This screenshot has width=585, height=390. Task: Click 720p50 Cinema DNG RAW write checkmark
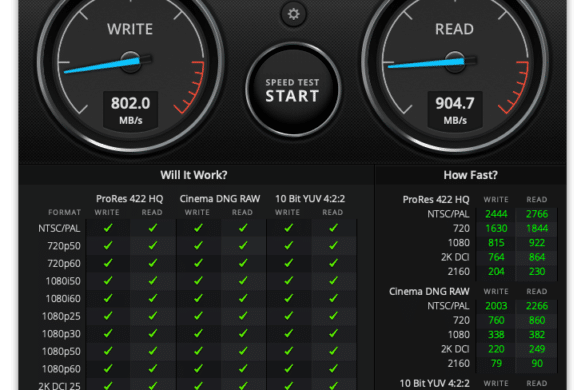coord(198,245)
